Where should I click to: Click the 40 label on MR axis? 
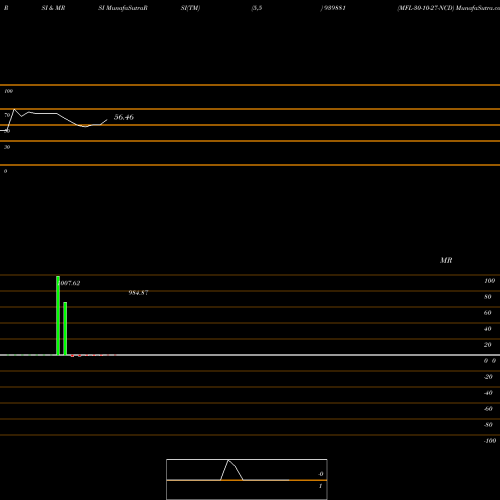[488, 329]
